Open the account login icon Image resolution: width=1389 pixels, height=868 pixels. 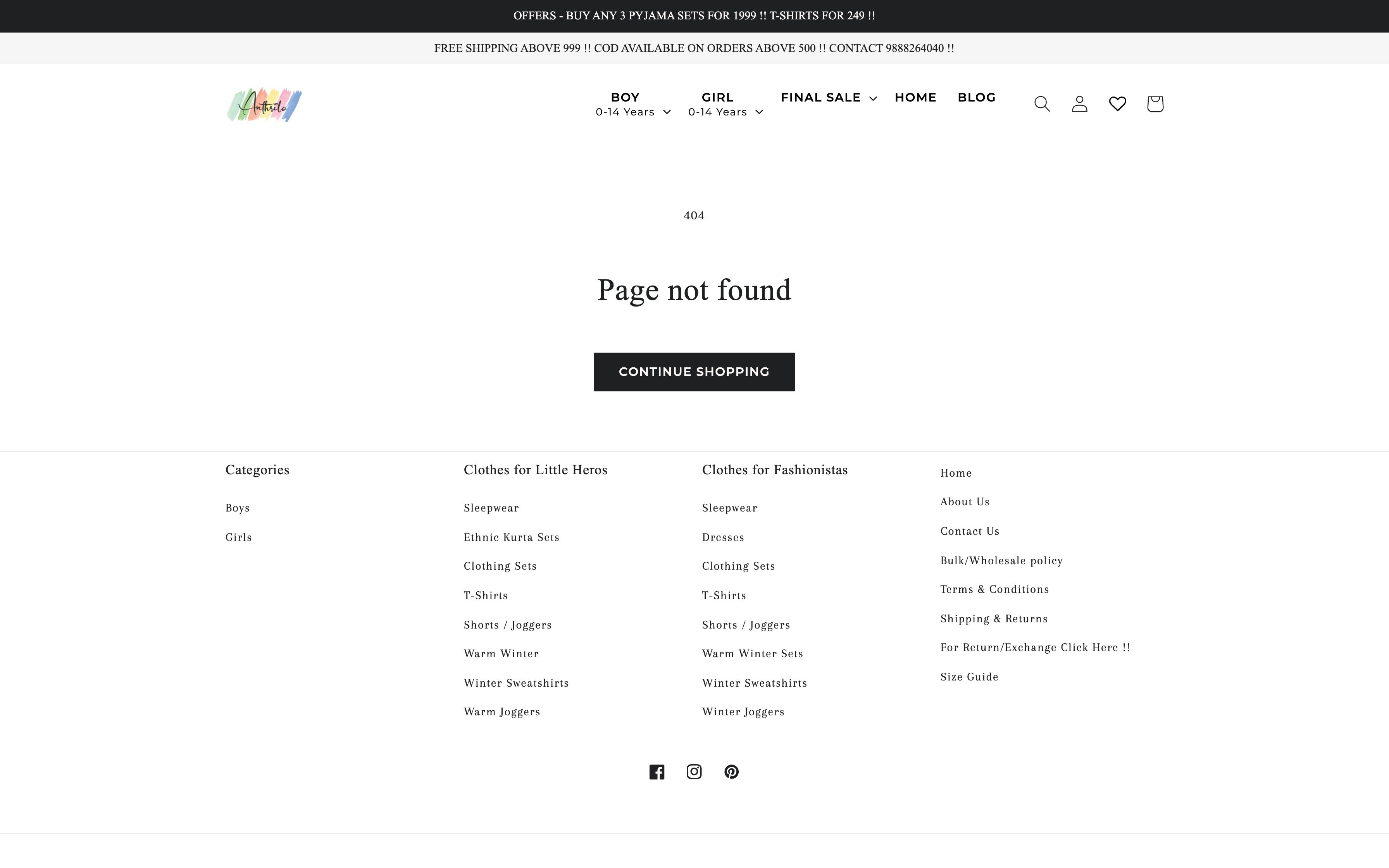coord(1079,104)
